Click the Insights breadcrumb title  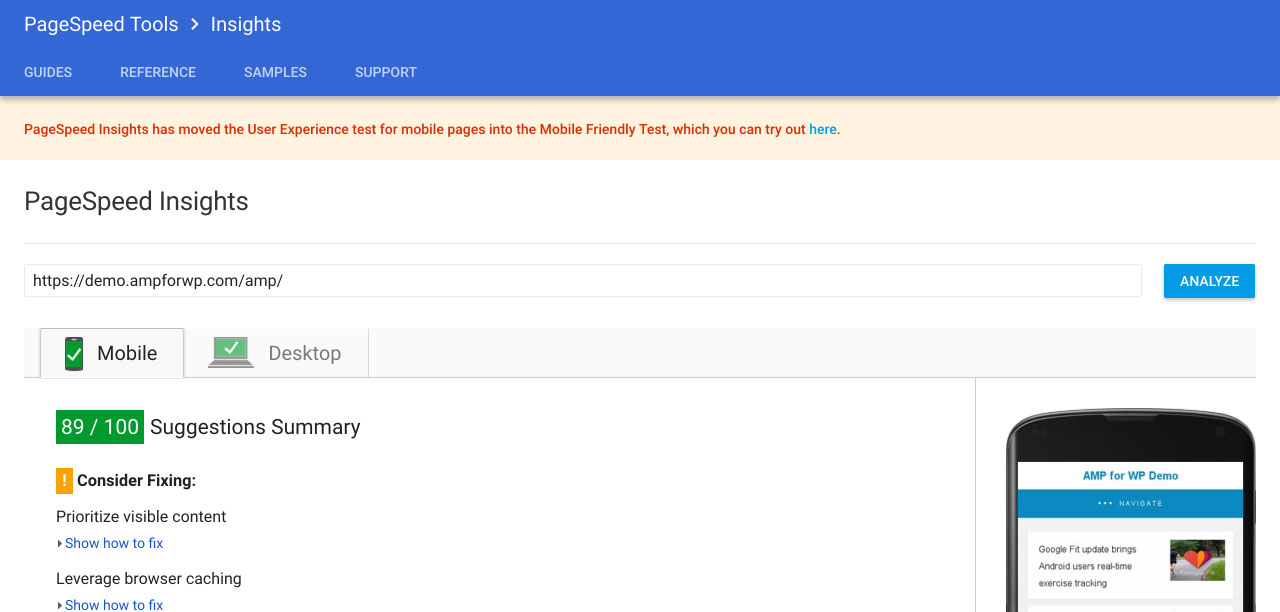coord(246,25)
